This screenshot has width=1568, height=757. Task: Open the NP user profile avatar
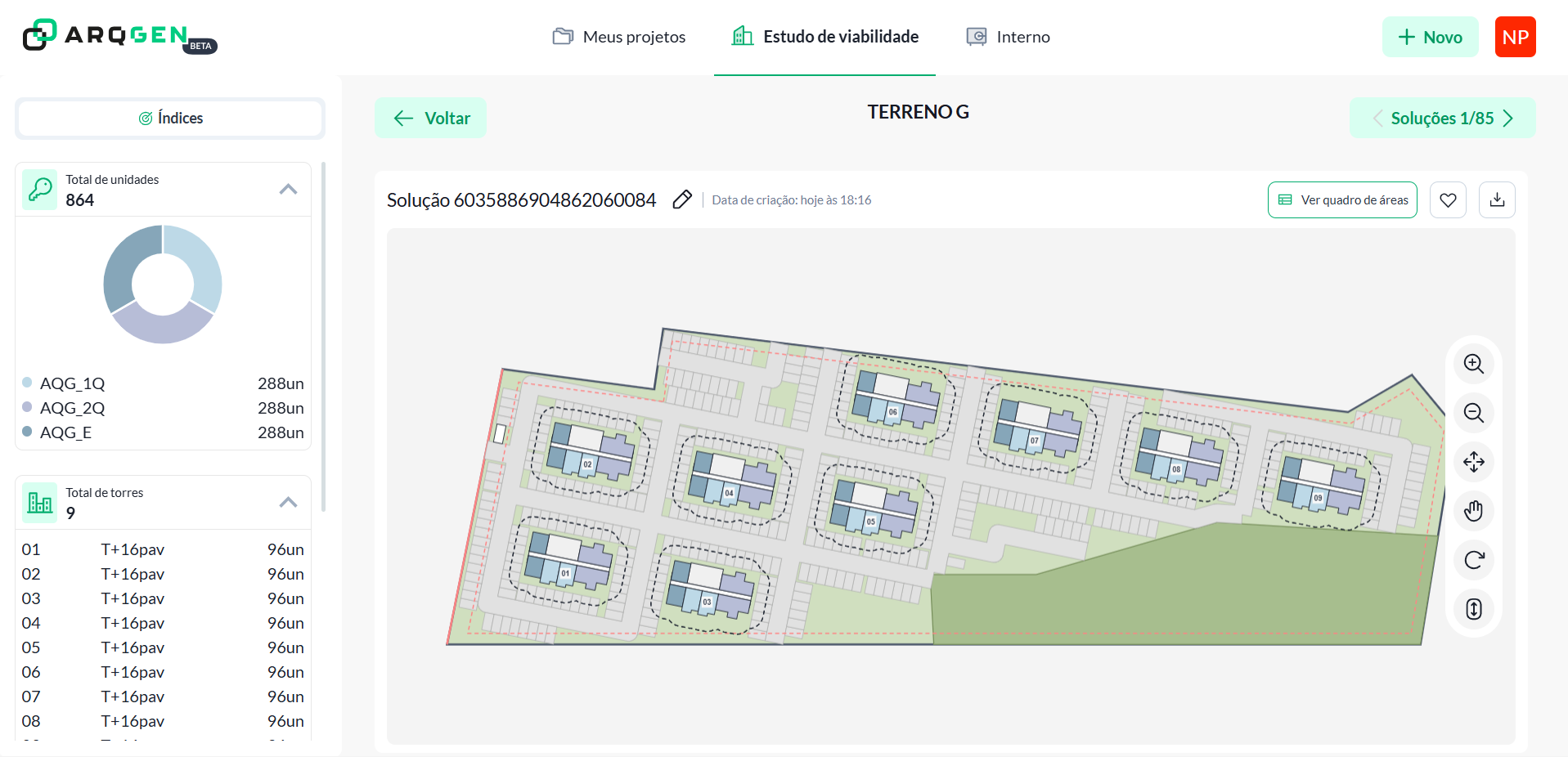pyautogui.click(x=1515, y=37)
